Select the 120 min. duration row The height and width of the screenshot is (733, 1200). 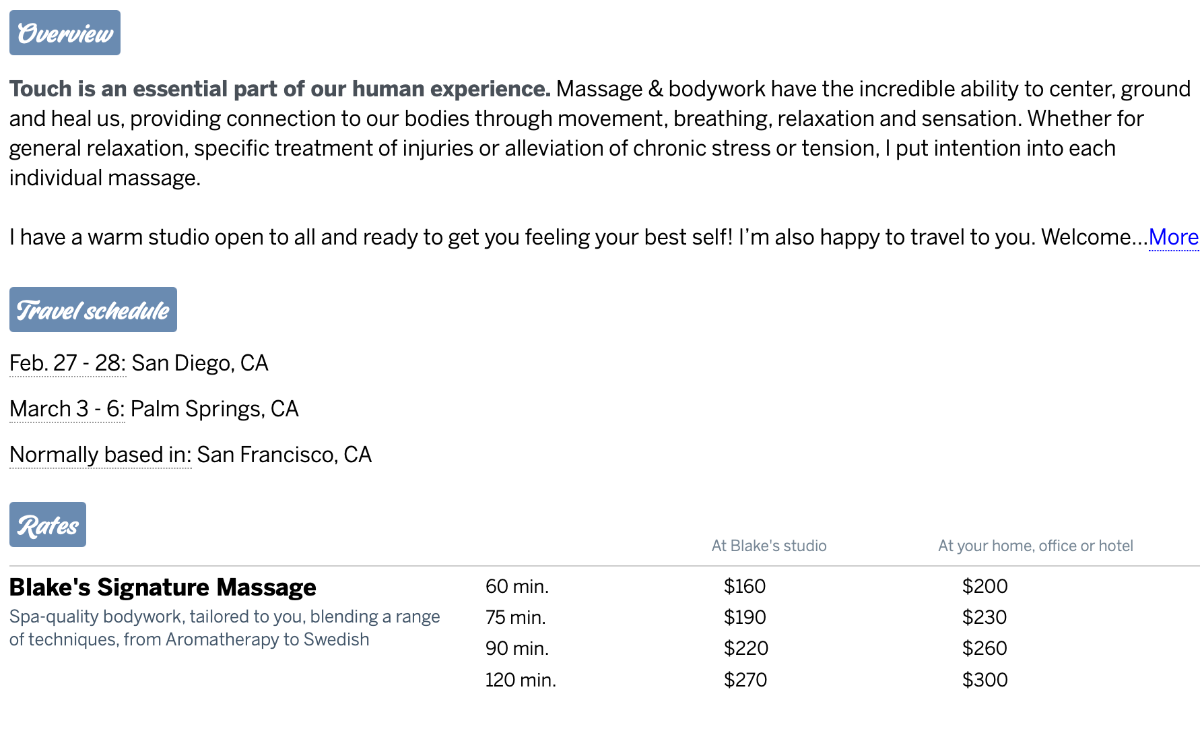point(521,680)
